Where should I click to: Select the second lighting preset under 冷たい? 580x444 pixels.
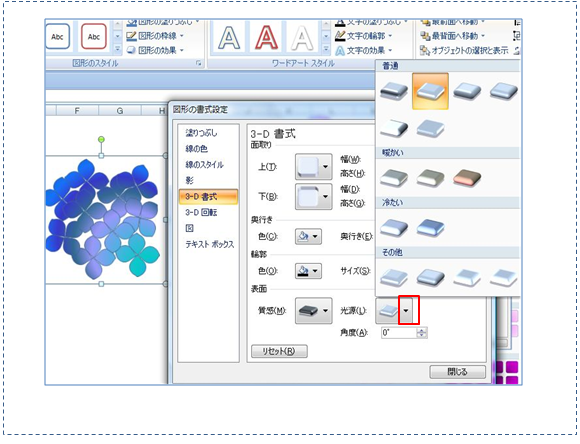(430, 228)
